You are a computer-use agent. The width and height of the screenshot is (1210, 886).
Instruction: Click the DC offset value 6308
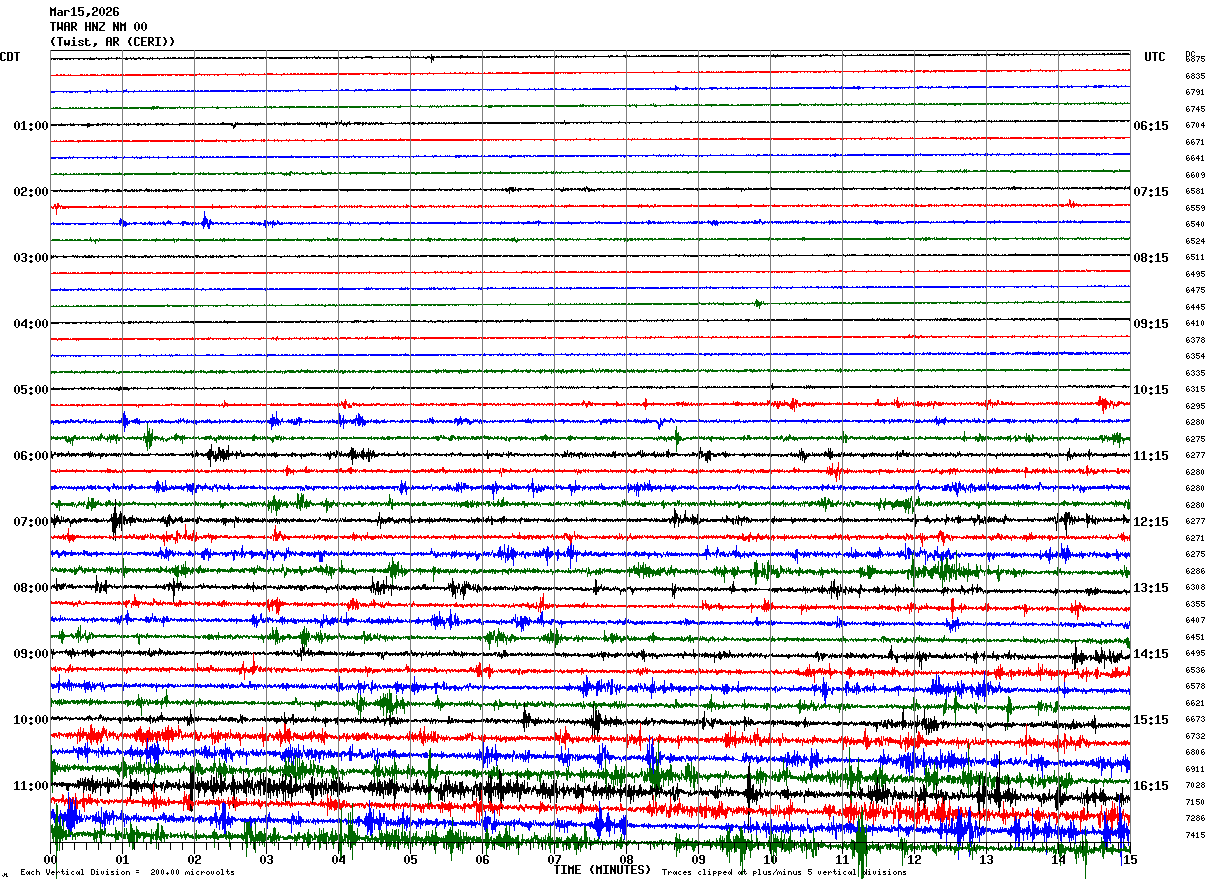click(x=1195, y=588)
